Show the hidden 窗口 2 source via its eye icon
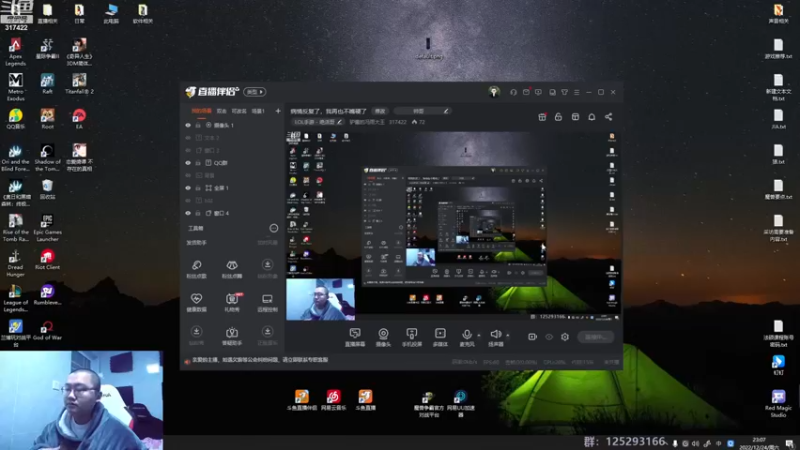This screenshot has width=800, height=450. (x=188, y=151)
